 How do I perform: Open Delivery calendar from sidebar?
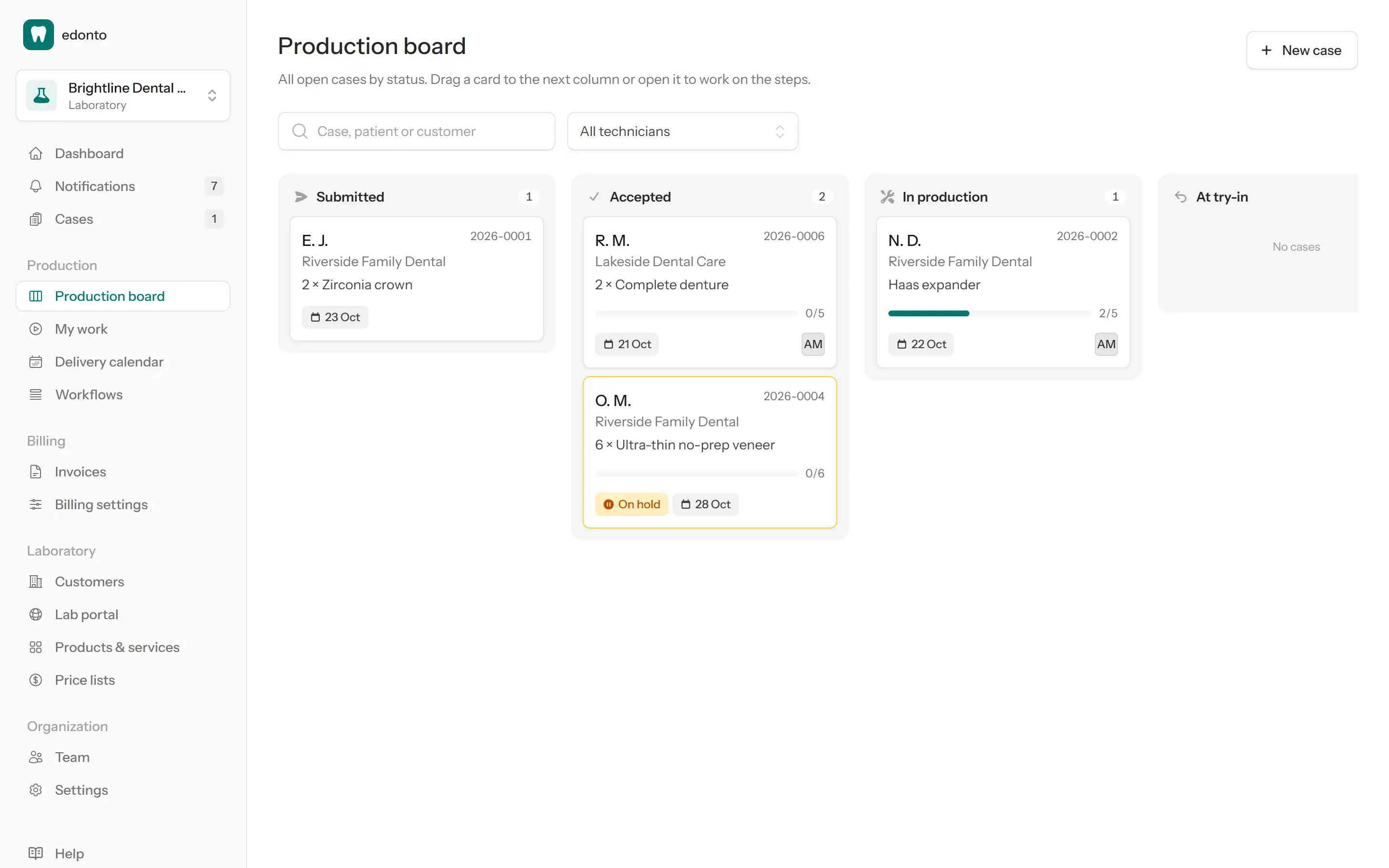(123, 362)
